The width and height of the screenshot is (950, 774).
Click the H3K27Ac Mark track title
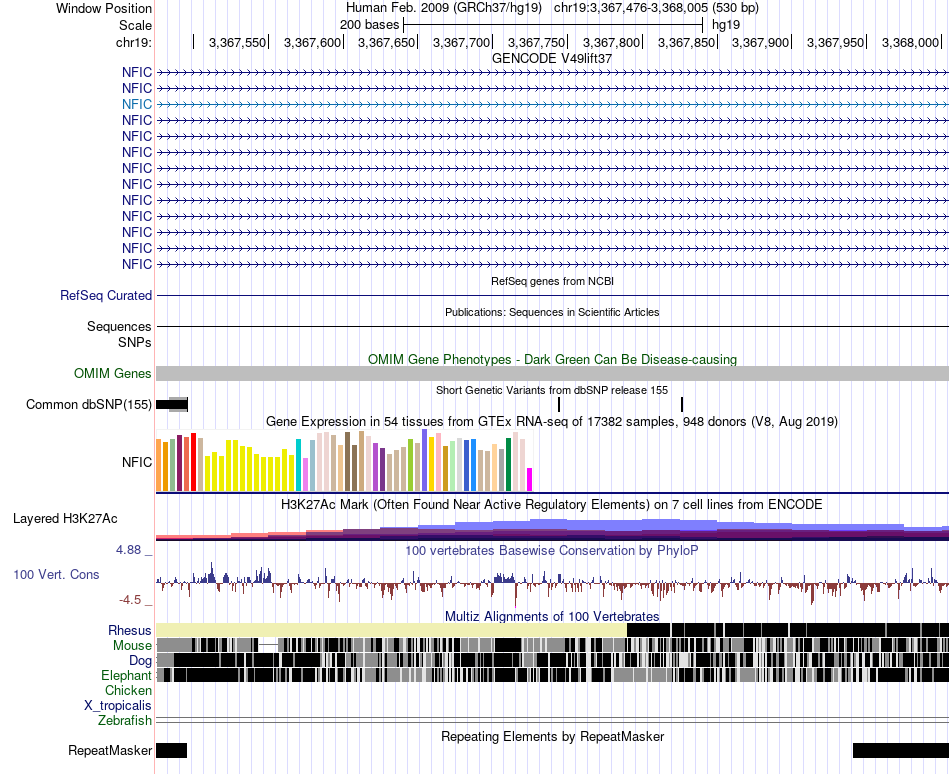pos(552,504)
